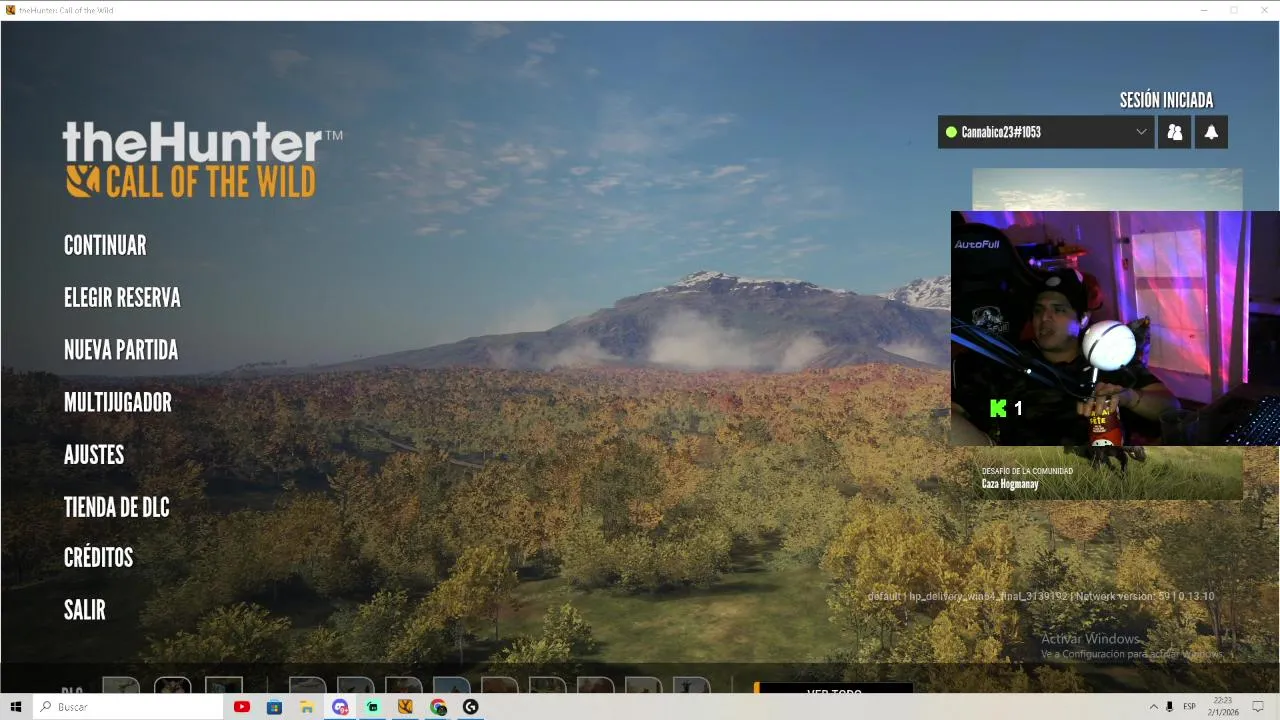The width and height of the screenshot is (1280, 720).
Task: Open Logitech G HUB from the taskbar
Action: coord(471,707)
